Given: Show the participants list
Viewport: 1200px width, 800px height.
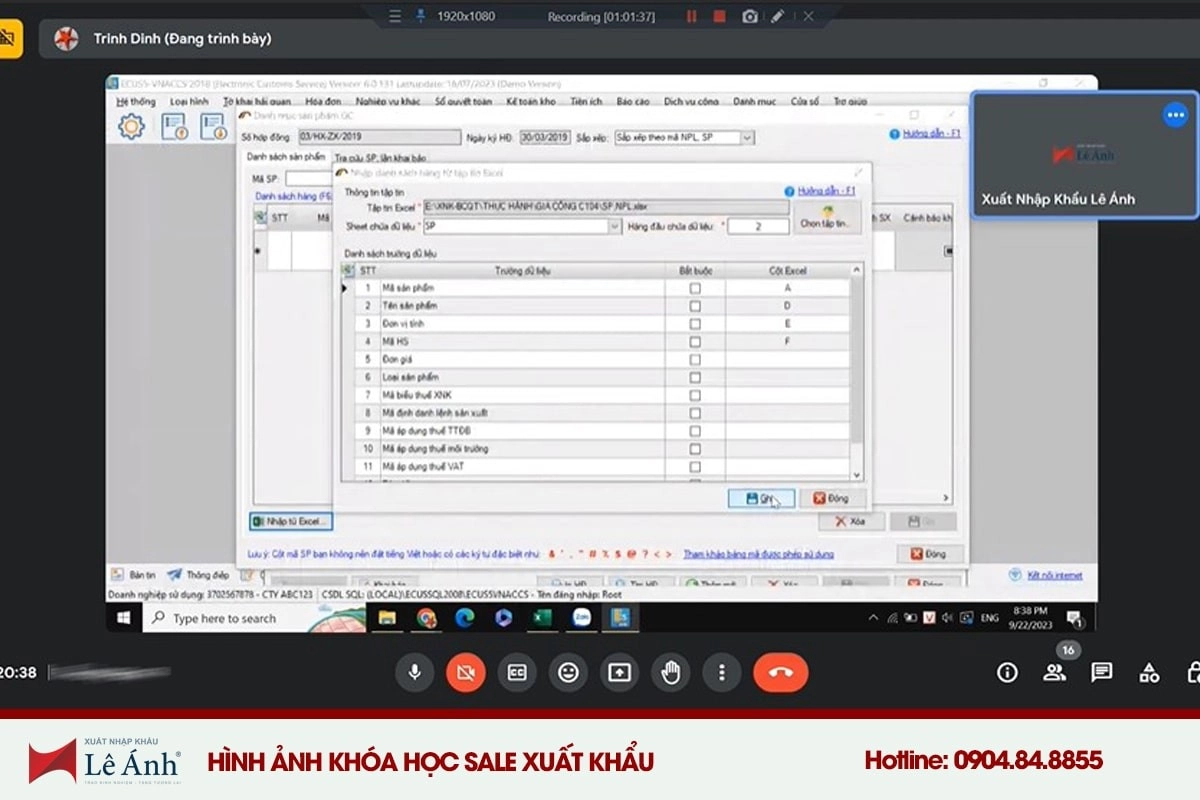Looking at the screenshot, I should click(x=1054, y=672).
